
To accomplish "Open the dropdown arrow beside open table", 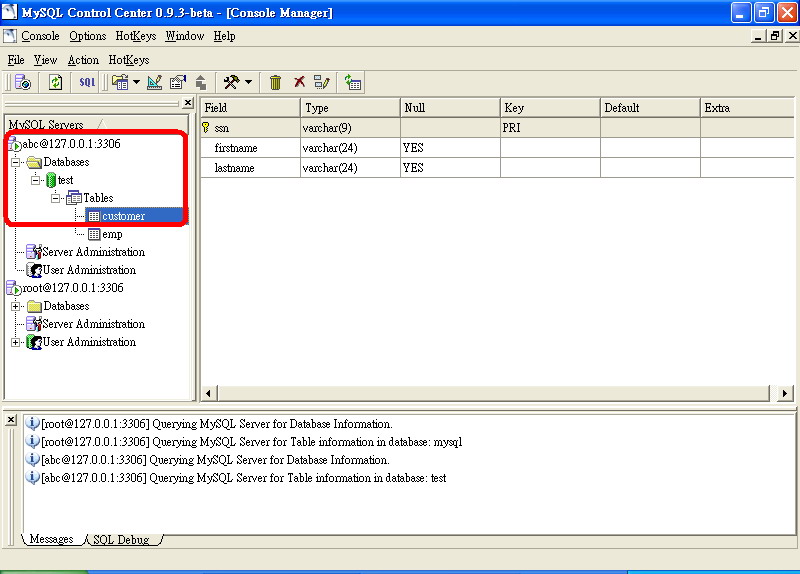I will coord(136,82).
